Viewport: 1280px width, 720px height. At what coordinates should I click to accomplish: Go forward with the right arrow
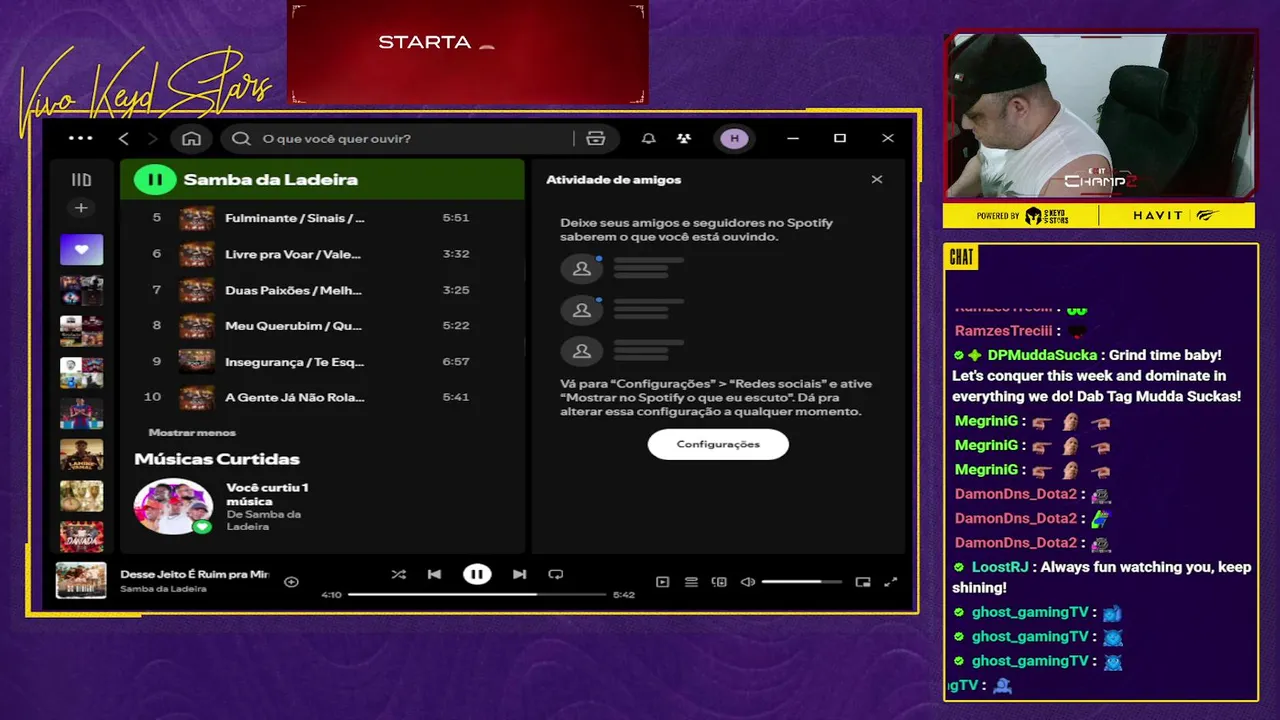[152, 138]
